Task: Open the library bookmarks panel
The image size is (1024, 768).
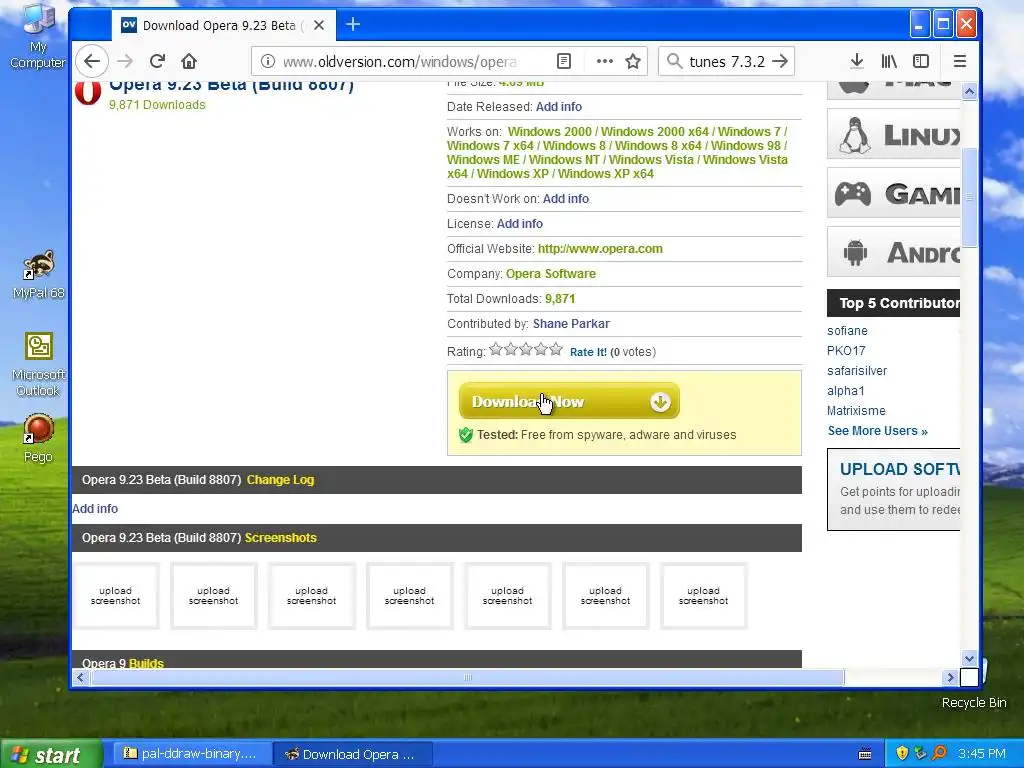Action: [889, 61]
